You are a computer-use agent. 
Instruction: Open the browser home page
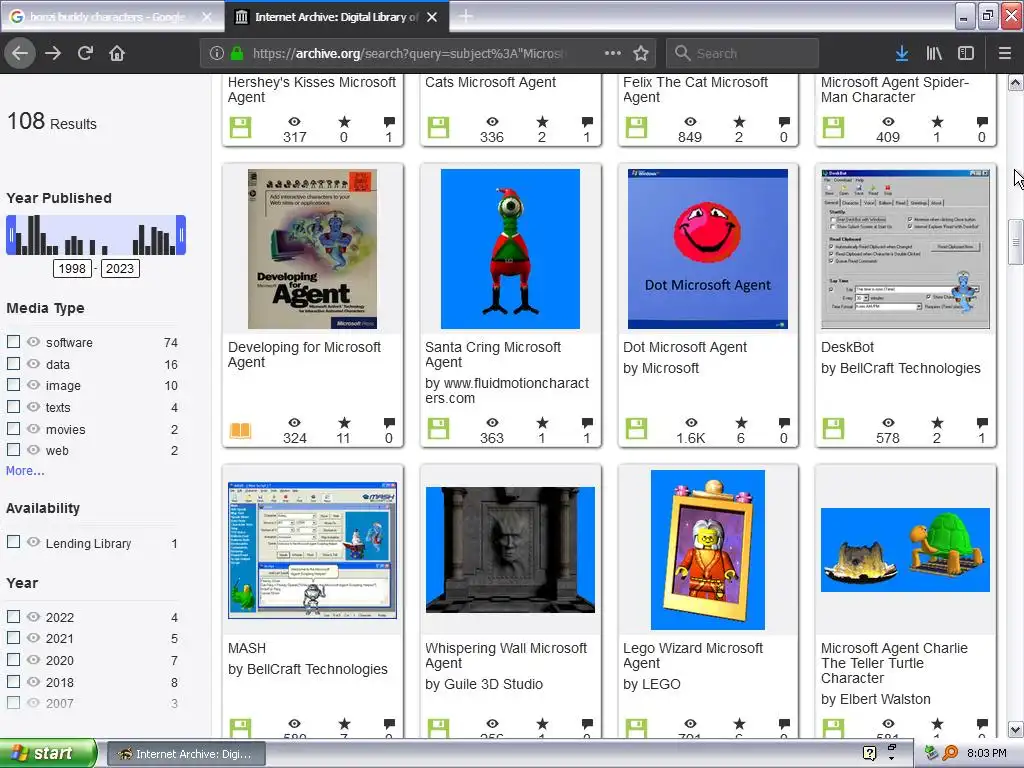tap(117, 53)
